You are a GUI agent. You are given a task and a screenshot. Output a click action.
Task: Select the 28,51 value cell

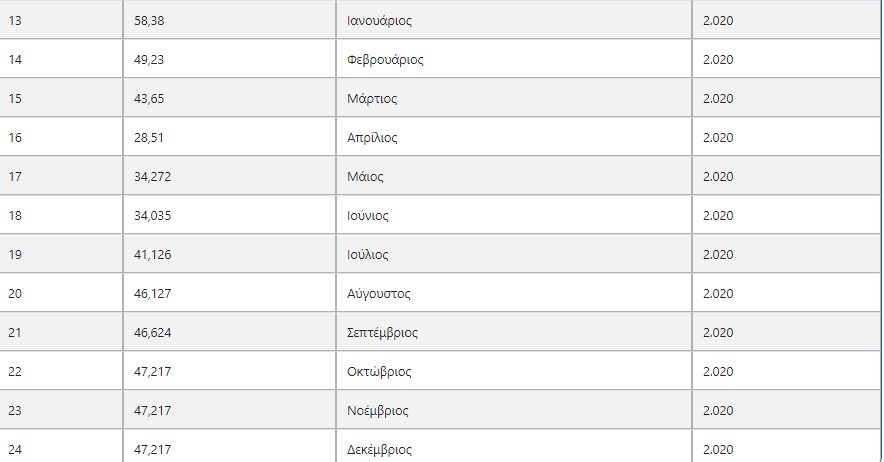point(229,137)
